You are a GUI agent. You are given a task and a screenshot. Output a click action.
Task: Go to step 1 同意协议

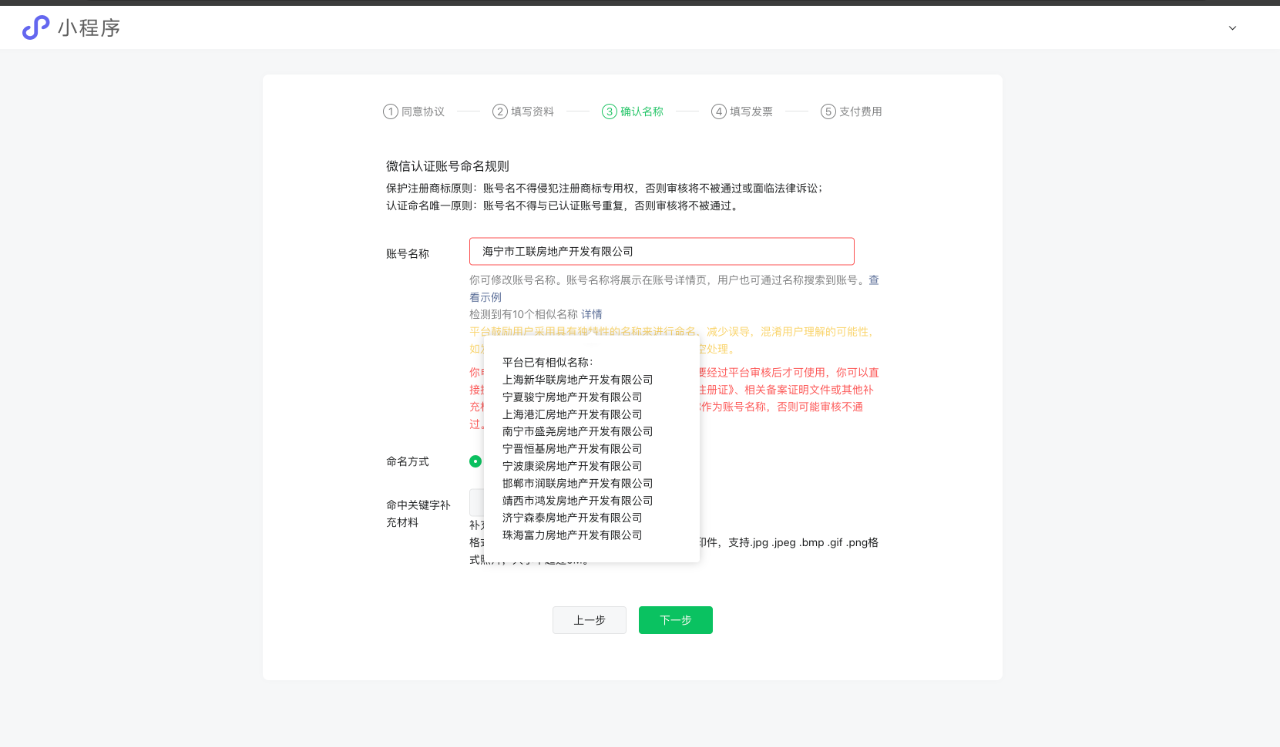coord(414,111)
